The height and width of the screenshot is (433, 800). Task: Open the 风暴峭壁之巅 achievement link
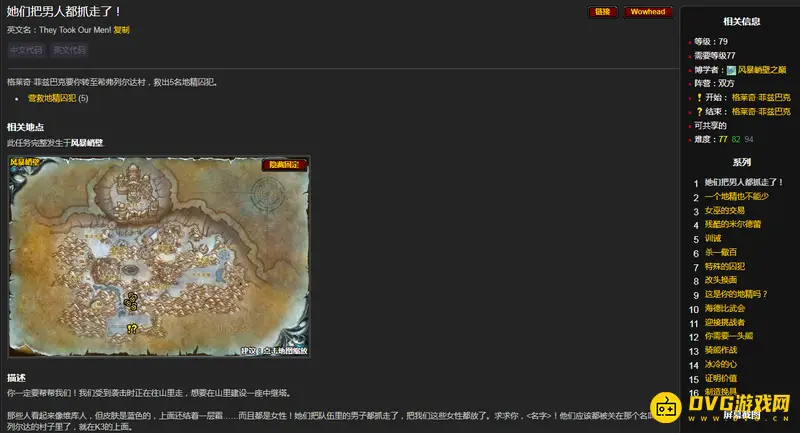pyautogui.click(x=762, y=70)
